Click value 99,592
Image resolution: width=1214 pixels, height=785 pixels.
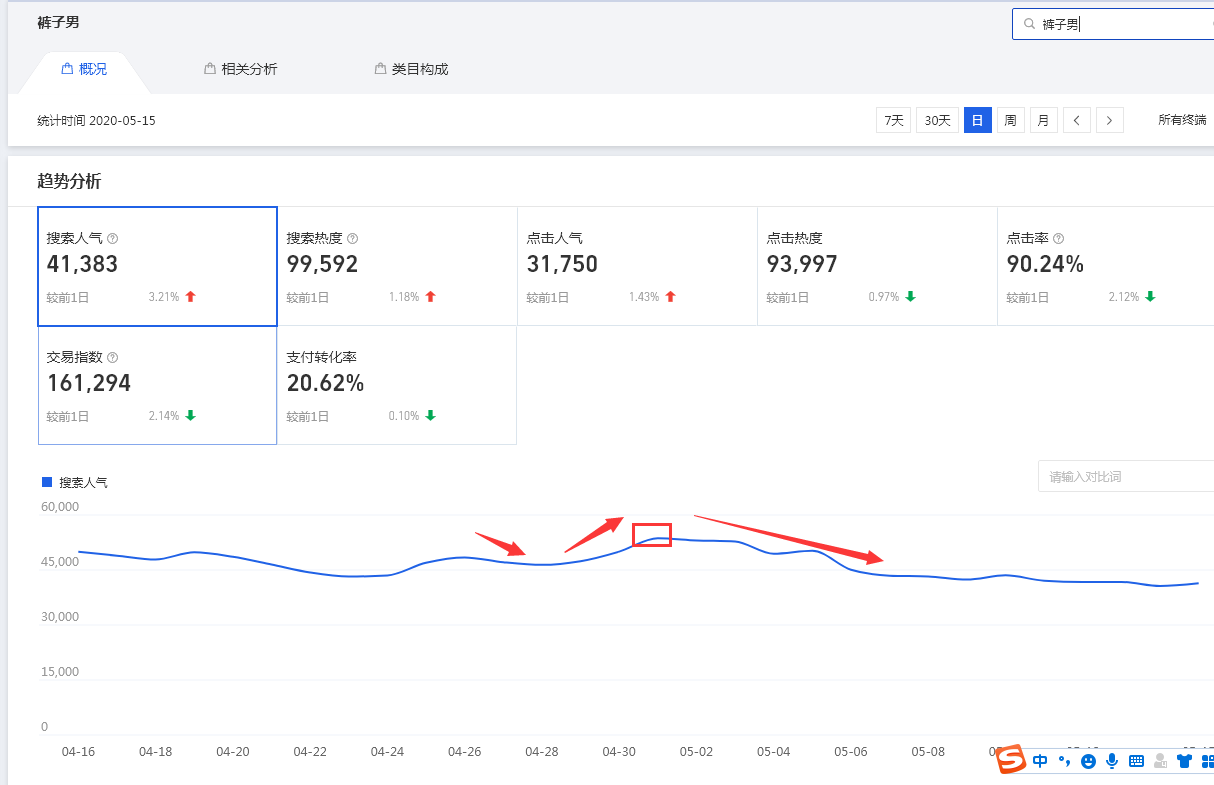point(322,264)
